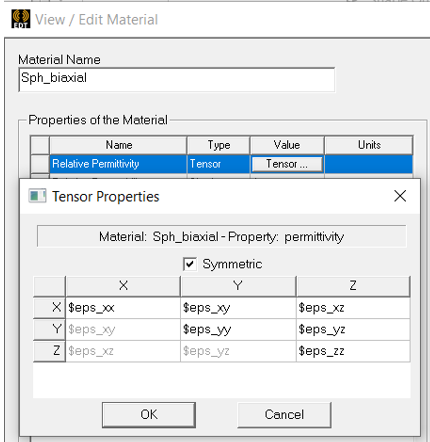The width and height of the screenshot is (430, 442).
Task: Edit the $eps_xx tensor cell
Action: [x=123, y=308]
